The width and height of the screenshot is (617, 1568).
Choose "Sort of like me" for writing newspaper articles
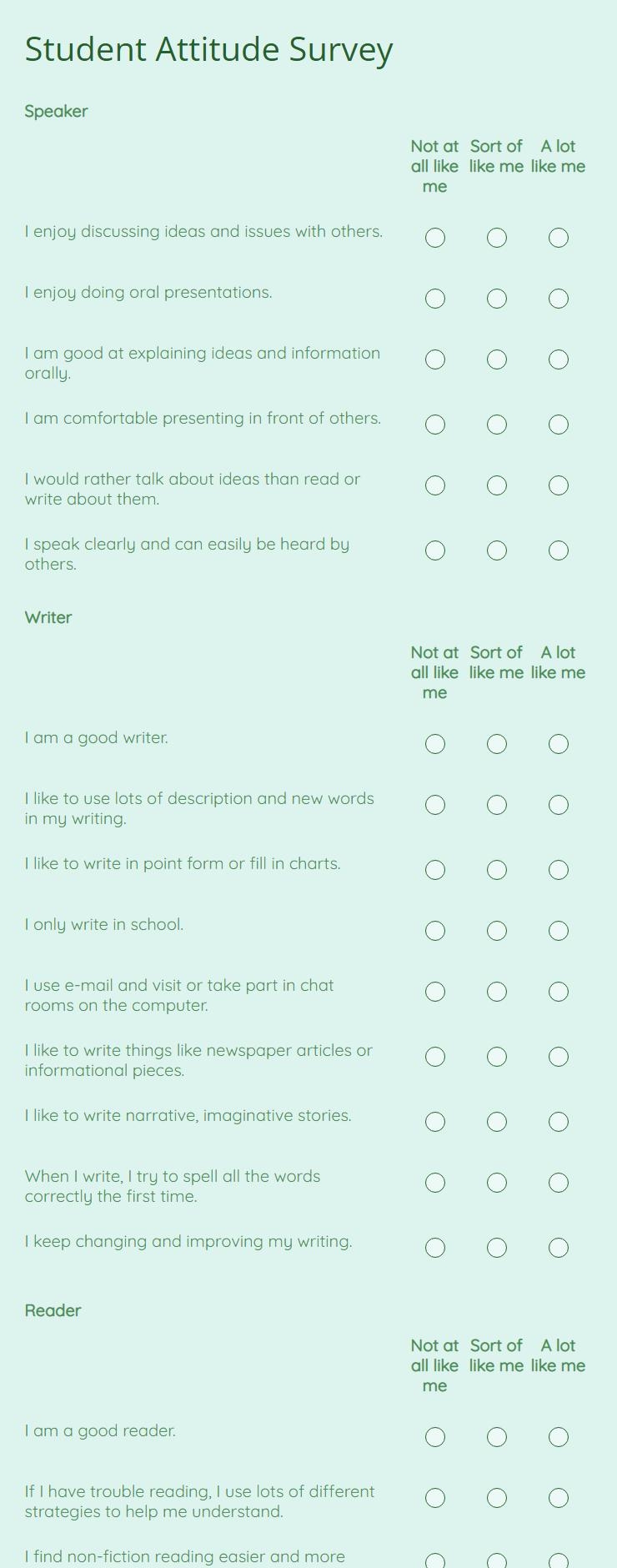[x=496, y=1056]
